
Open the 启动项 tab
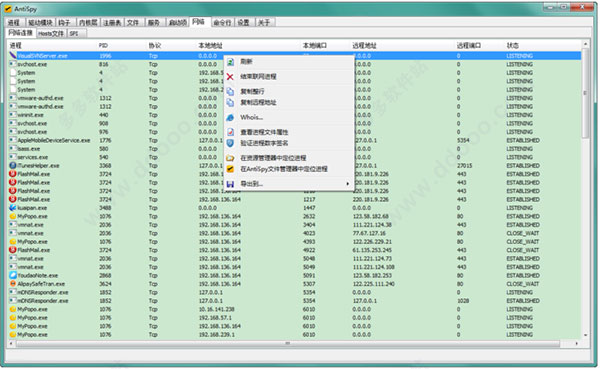178,23
